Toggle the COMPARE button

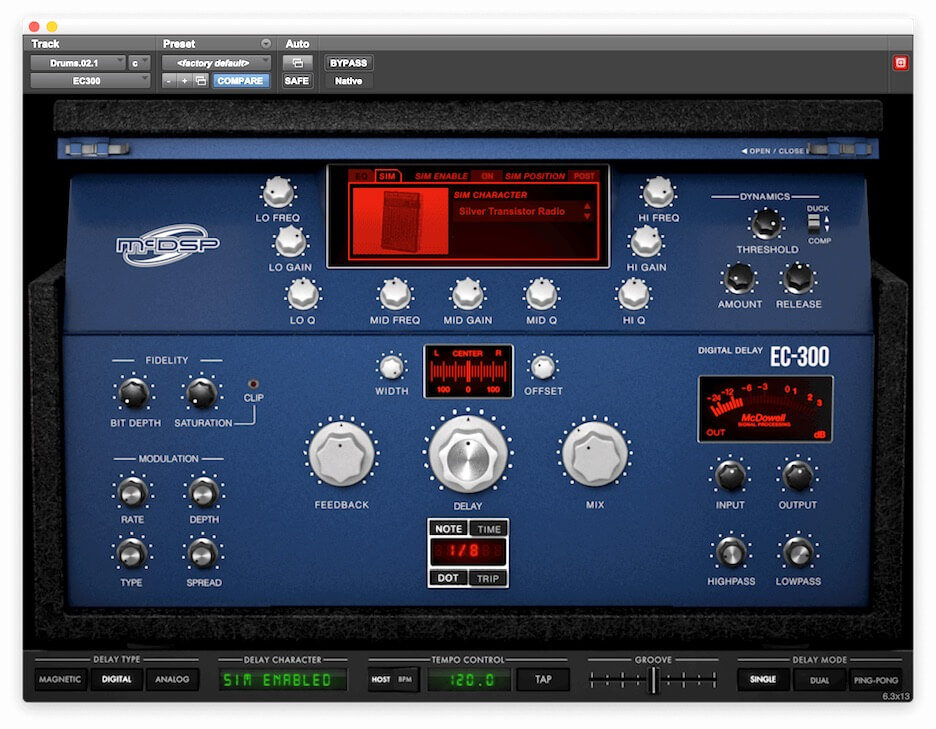[x=240, y=81]
